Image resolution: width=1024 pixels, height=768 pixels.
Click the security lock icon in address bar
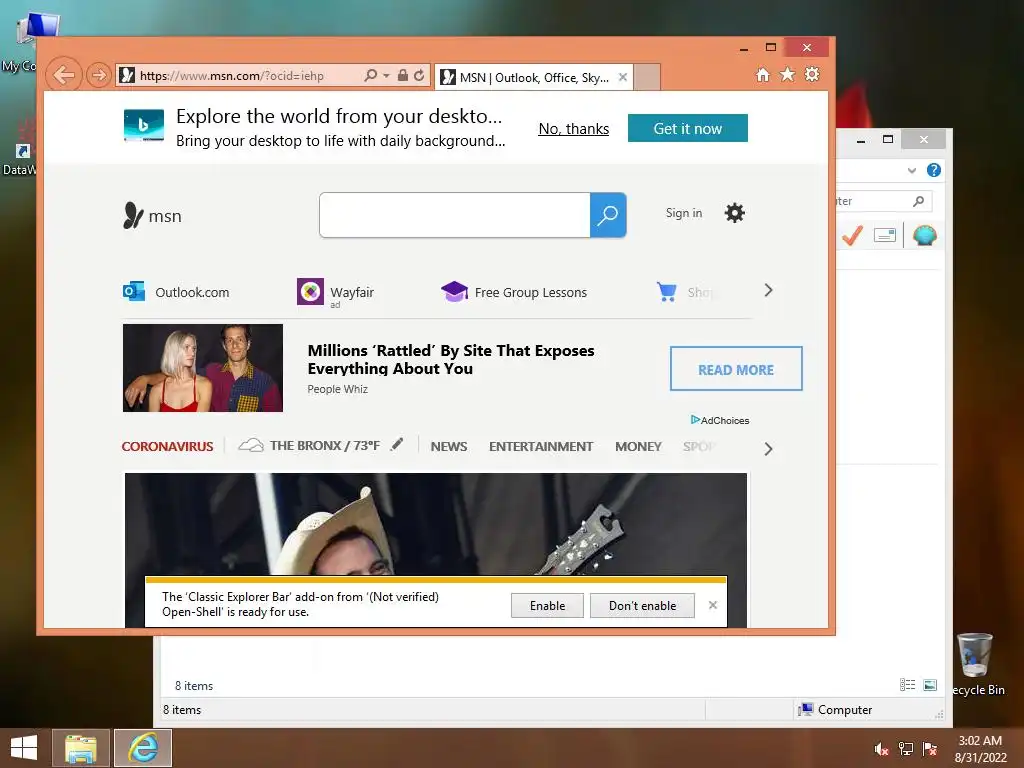pos(403,76)
